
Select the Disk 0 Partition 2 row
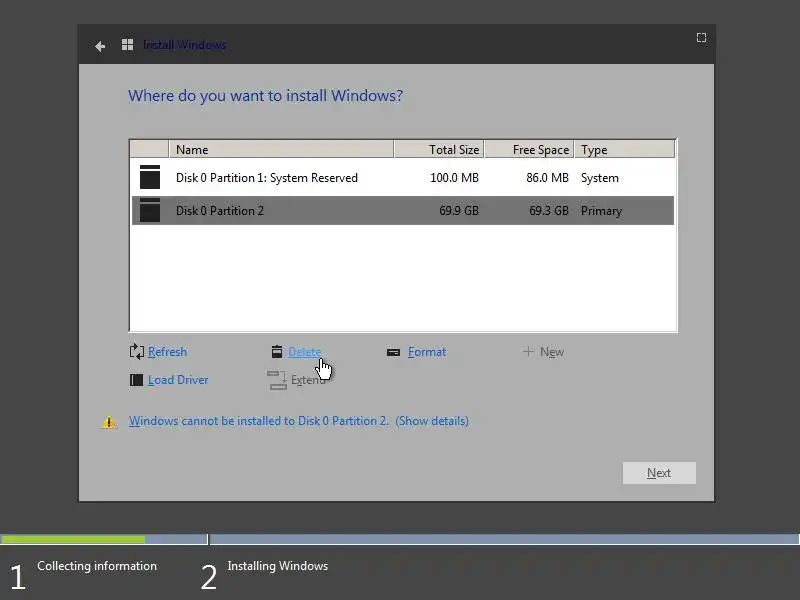point(403,210)
